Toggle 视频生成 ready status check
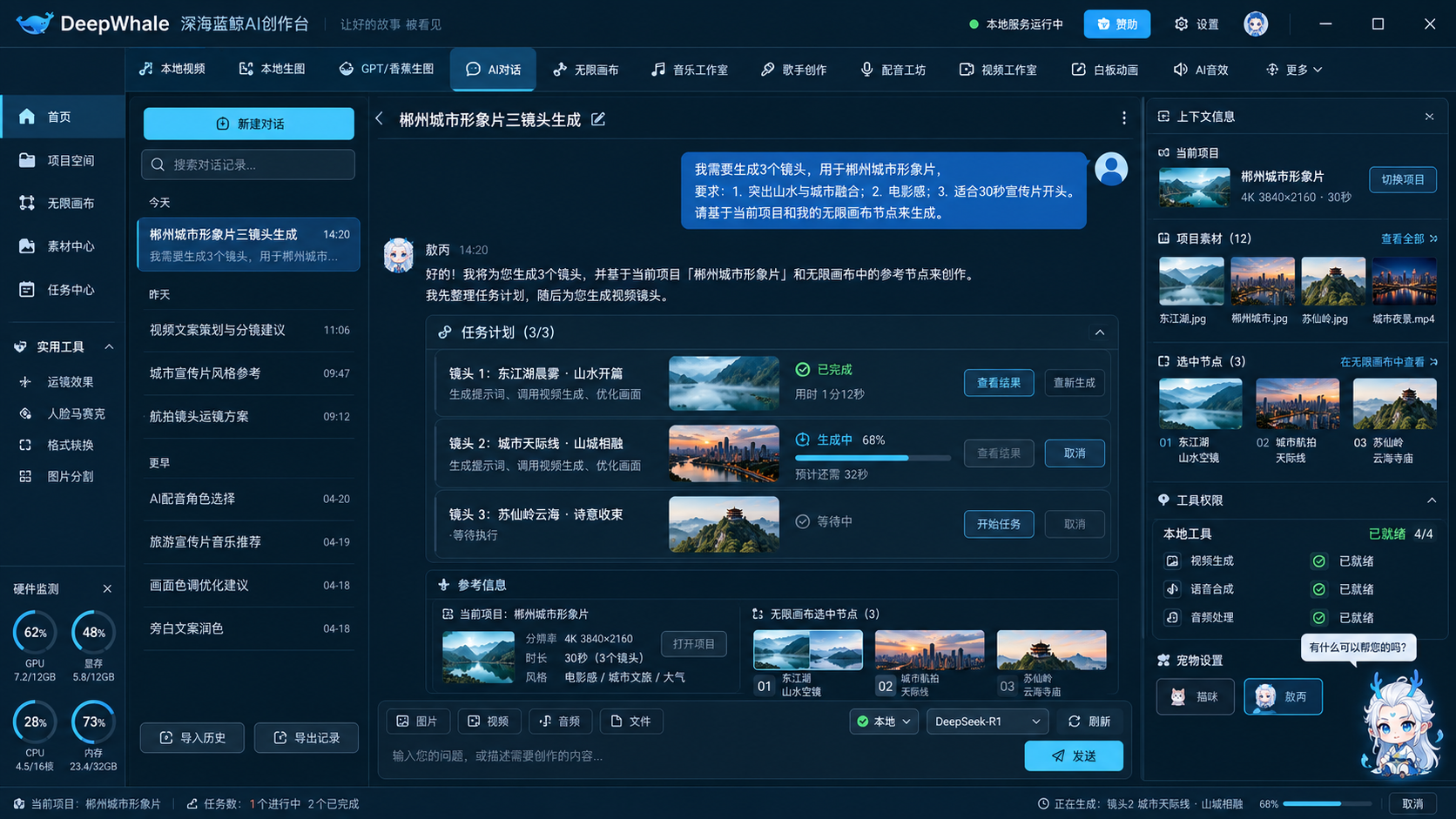The height and width of the screenshot is (819, 1456). coord(1319,561)
